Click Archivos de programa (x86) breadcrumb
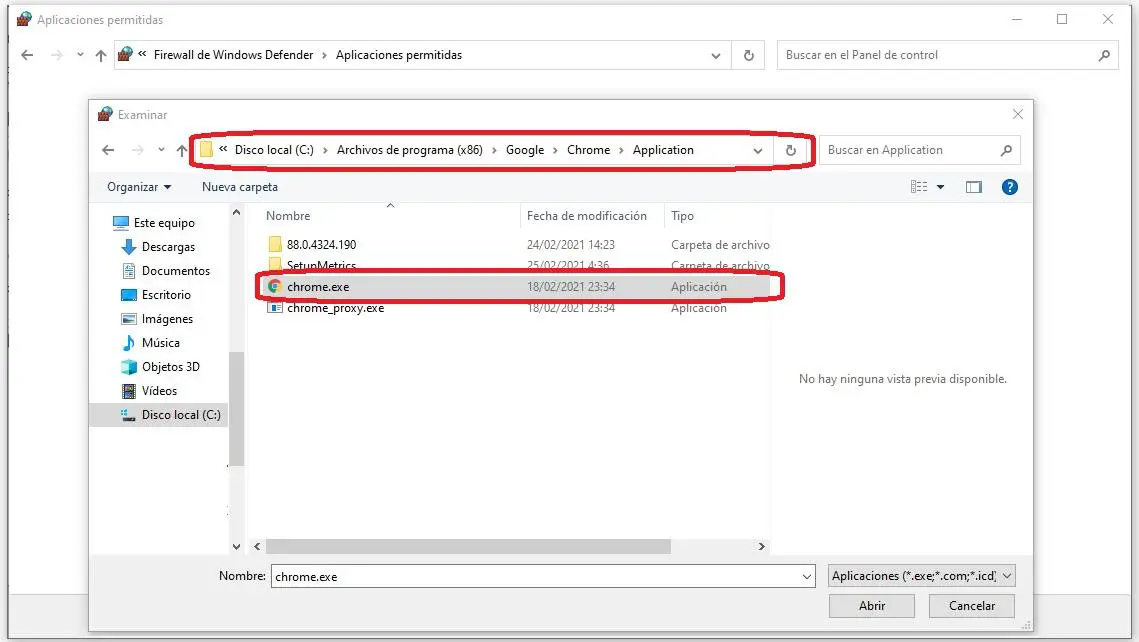The width and height of the screenshot is (1139, 642). [x=410, y=150]
